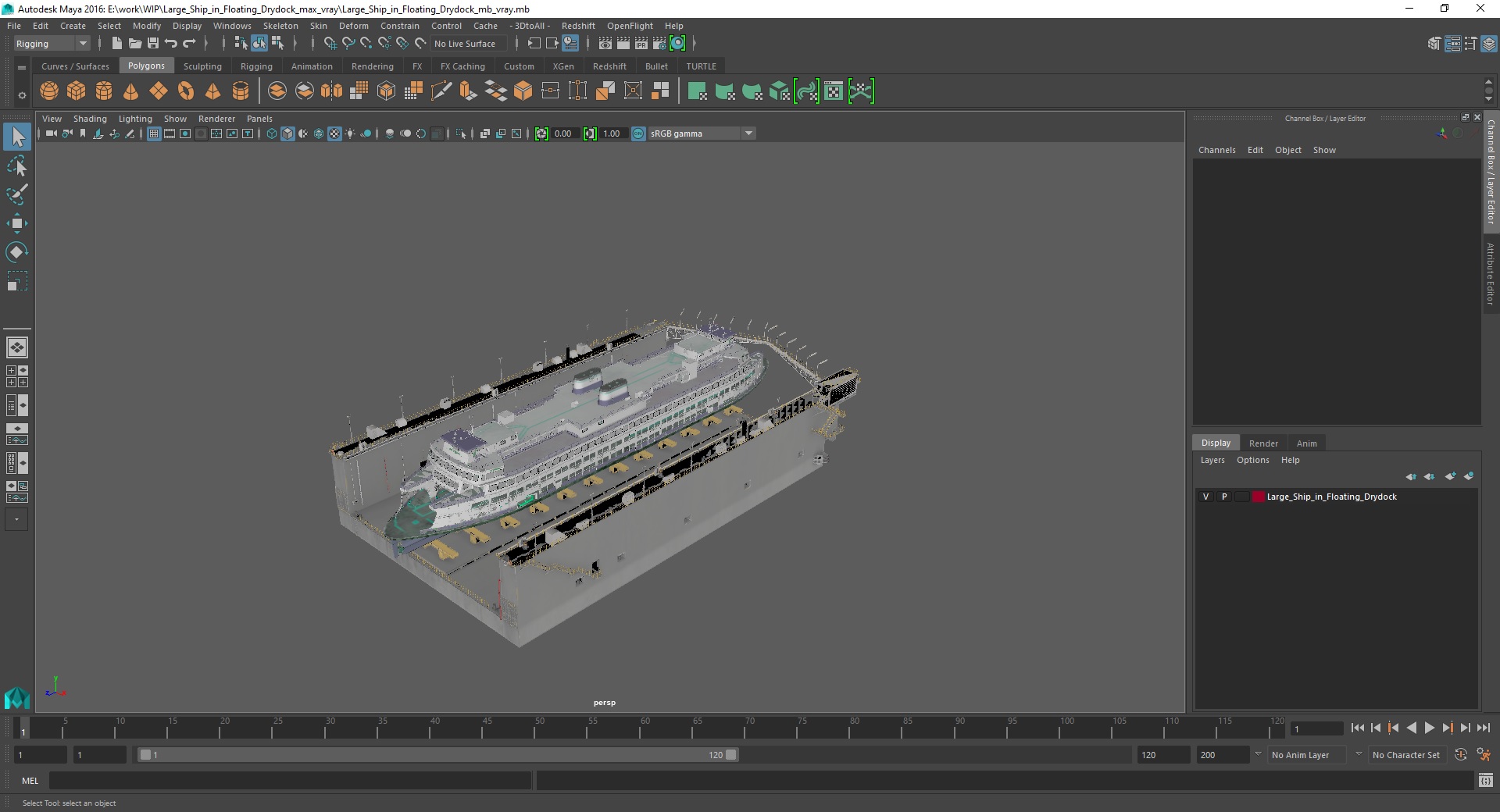Open the Render Settings icon
Viewport: 1500px width, 812px height.
point(659,44)
